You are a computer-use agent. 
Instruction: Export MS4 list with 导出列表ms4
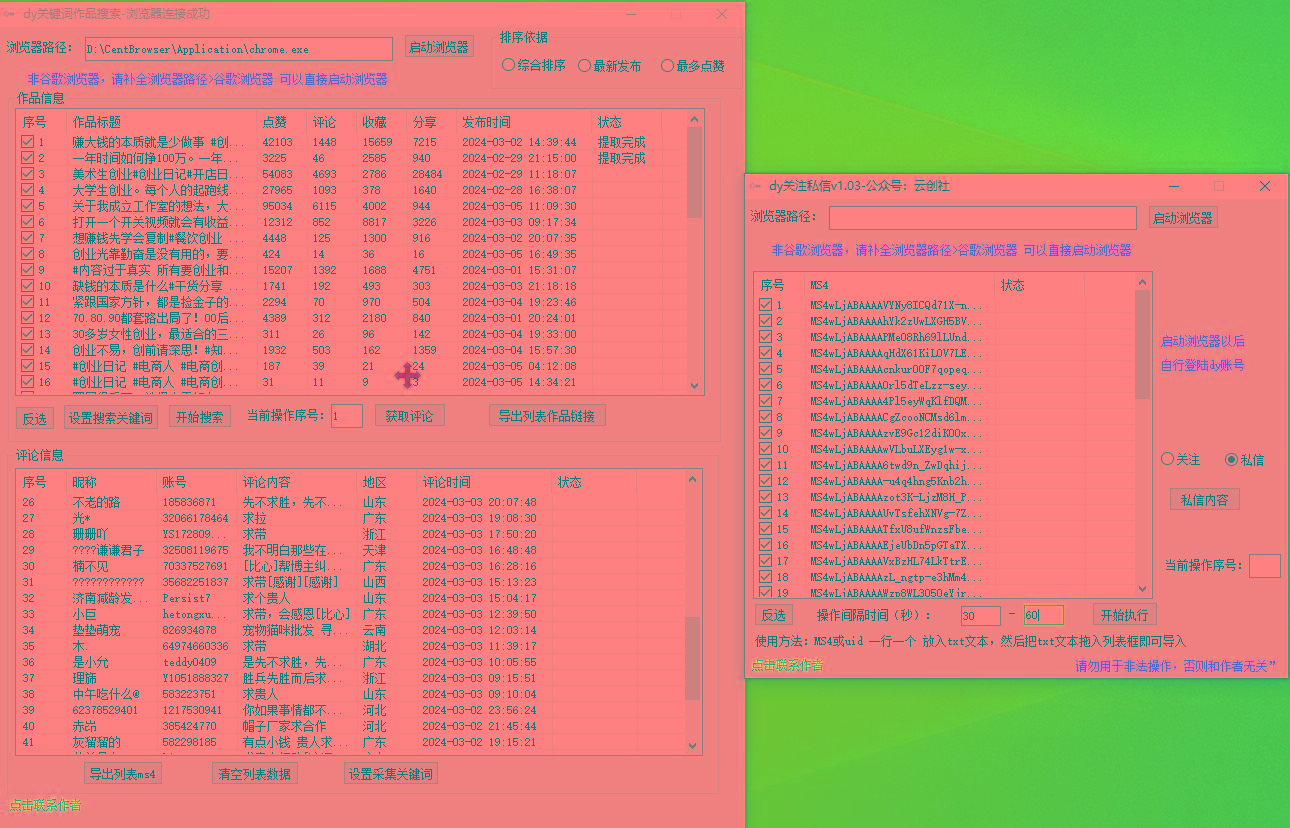[122, 772]
